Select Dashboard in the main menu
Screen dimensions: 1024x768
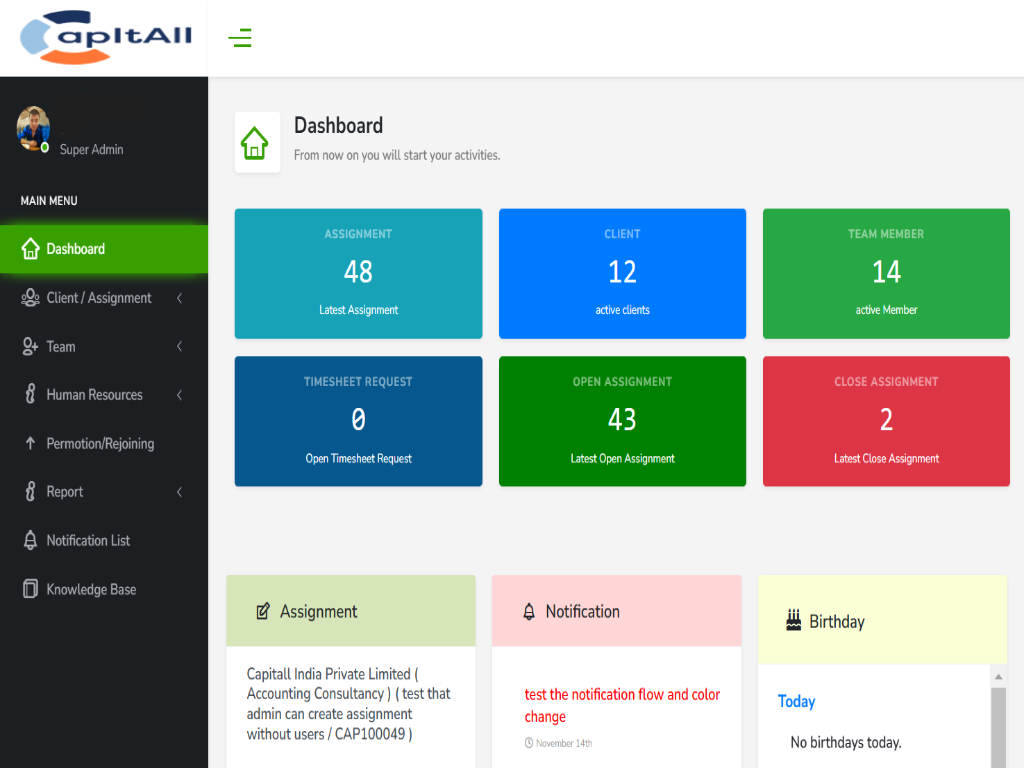[75, 249]
